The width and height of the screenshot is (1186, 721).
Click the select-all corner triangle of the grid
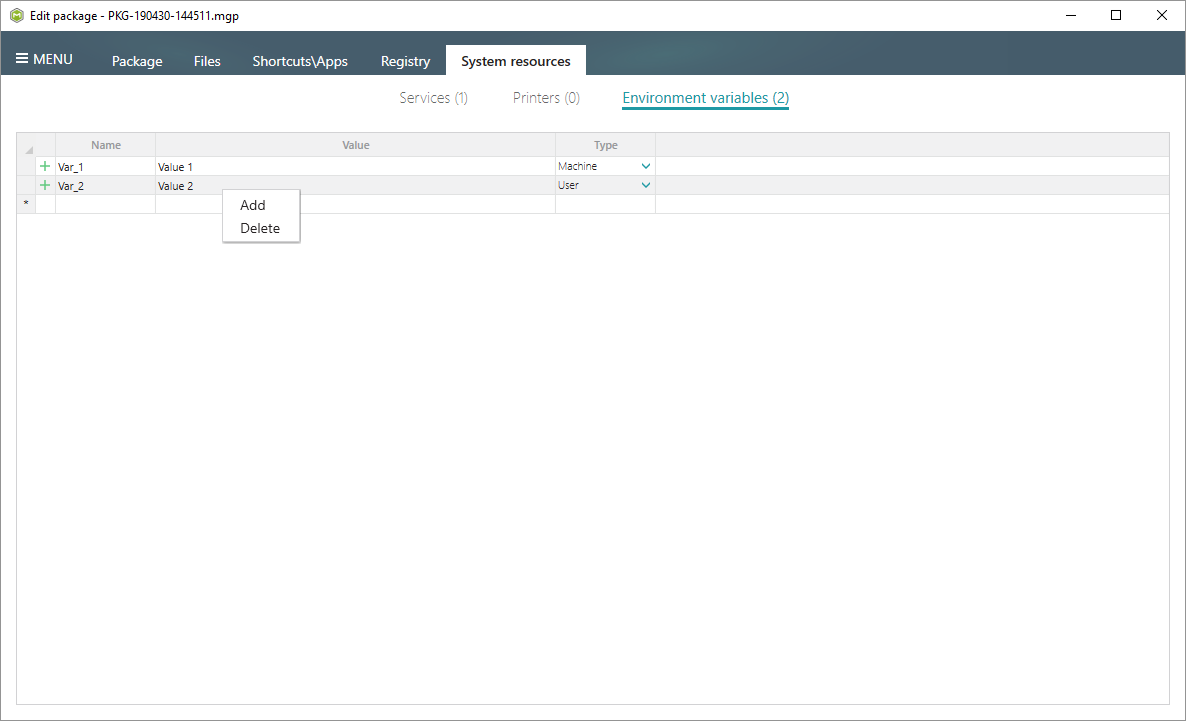[x=29, y=149]
